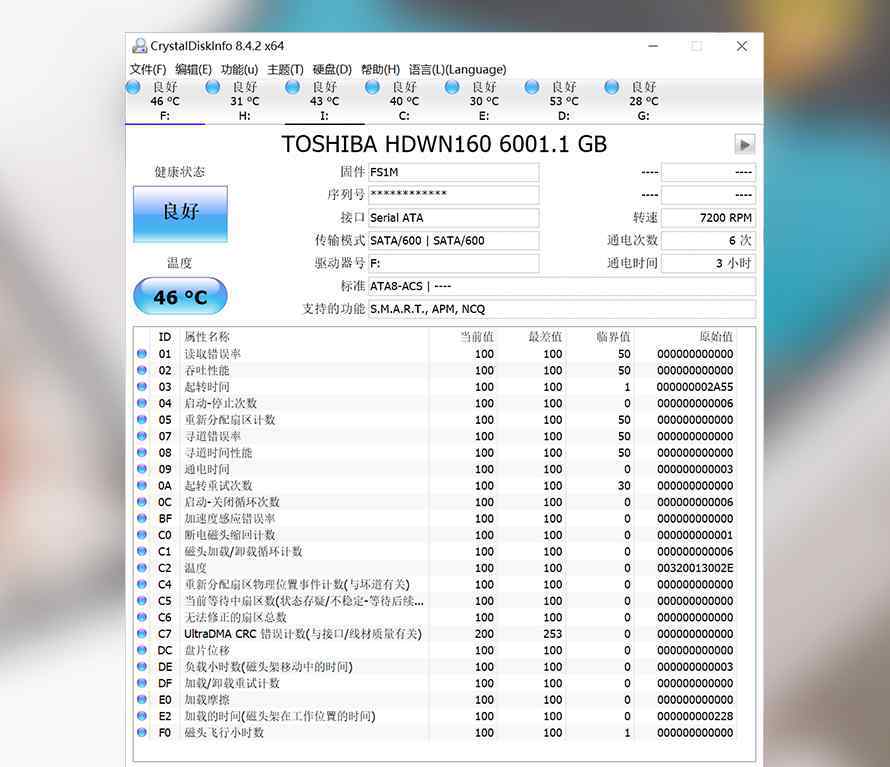Image resolution: width=890 pixels, height=767 pixels.
Task: Click the next disk arrow button
Action: [x=744, y=145]
